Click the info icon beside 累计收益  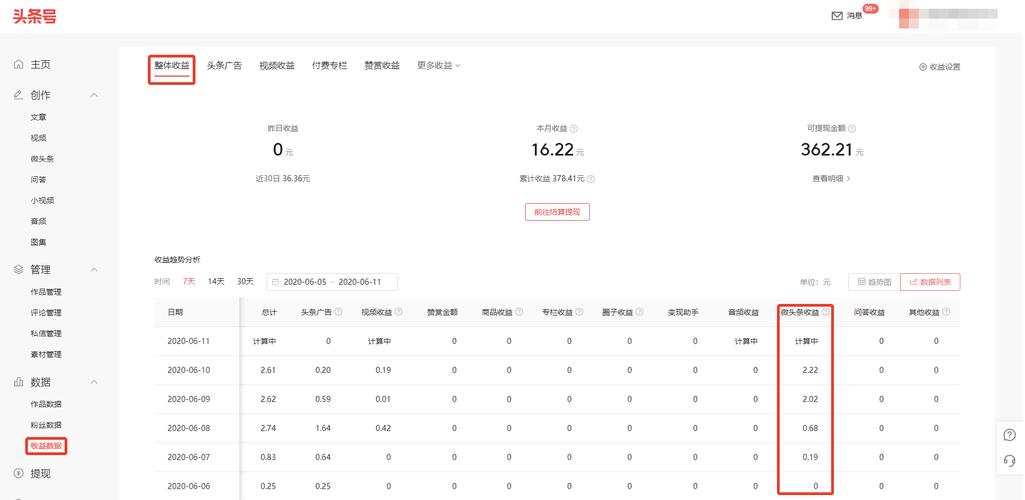591,178
